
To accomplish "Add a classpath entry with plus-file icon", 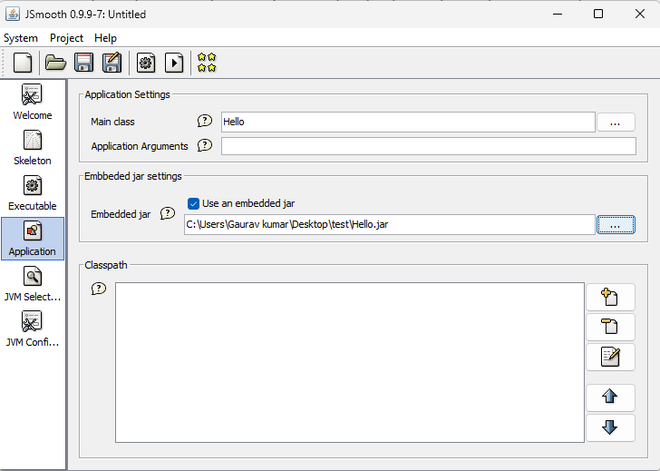I will click(x=610, y=297).
